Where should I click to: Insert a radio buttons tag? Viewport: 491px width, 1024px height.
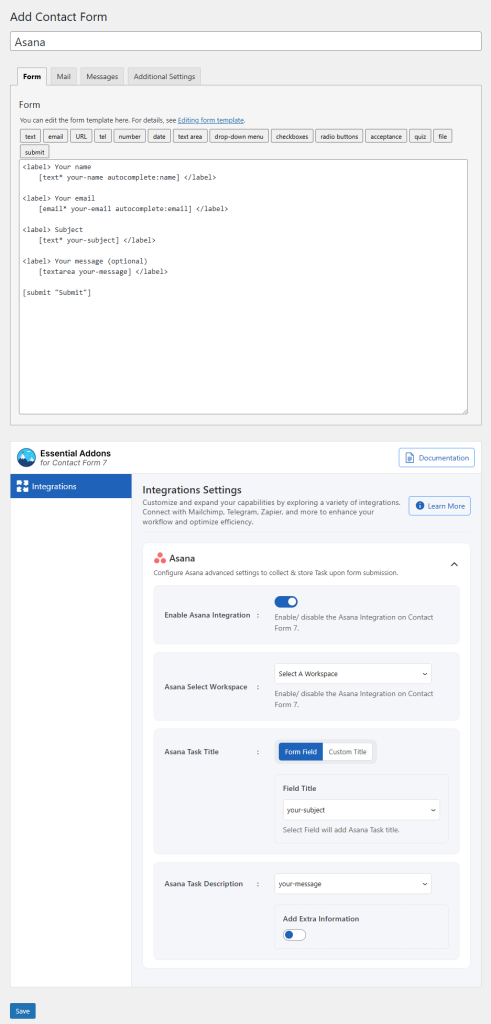click(340, 136)
